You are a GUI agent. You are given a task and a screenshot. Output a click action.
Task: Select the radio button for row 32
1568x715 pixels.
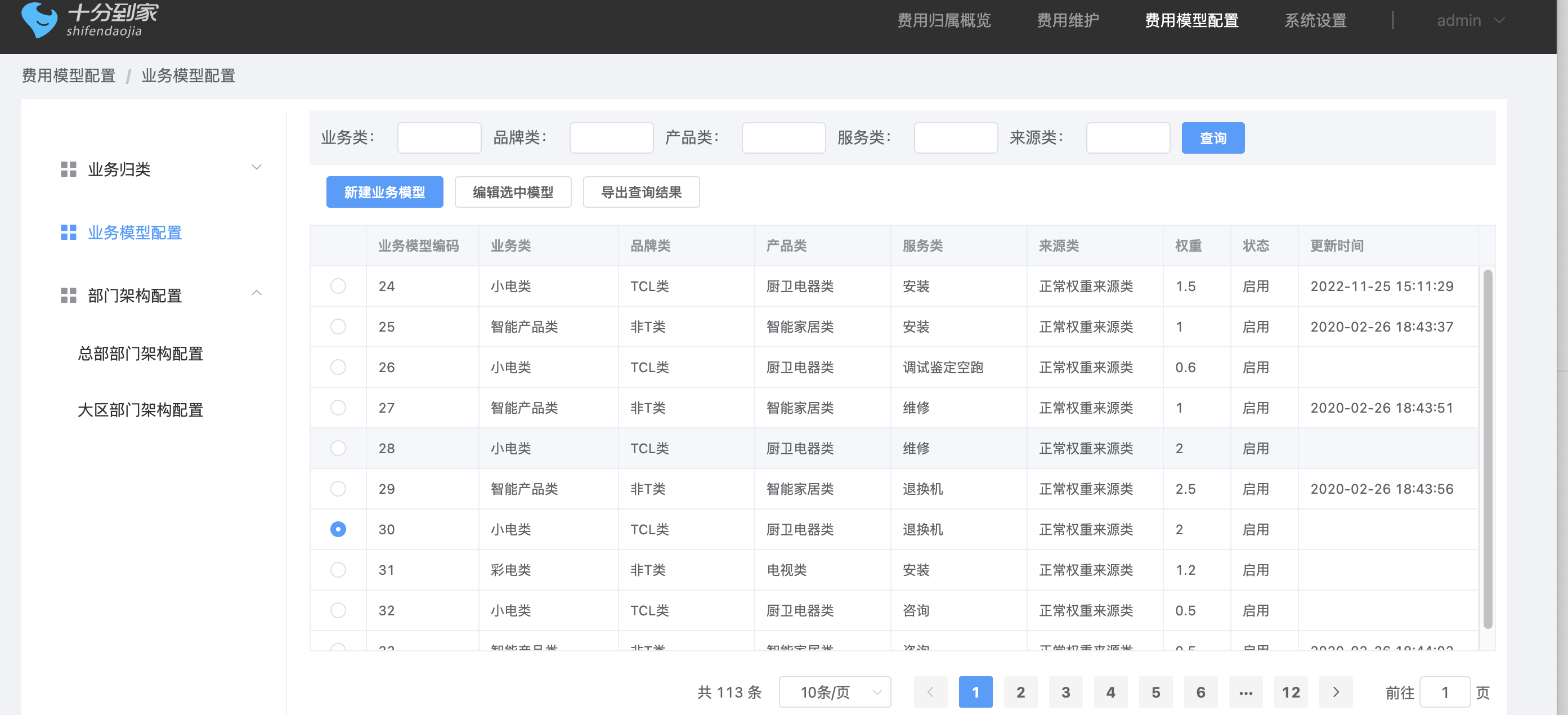tap(338, 610)
